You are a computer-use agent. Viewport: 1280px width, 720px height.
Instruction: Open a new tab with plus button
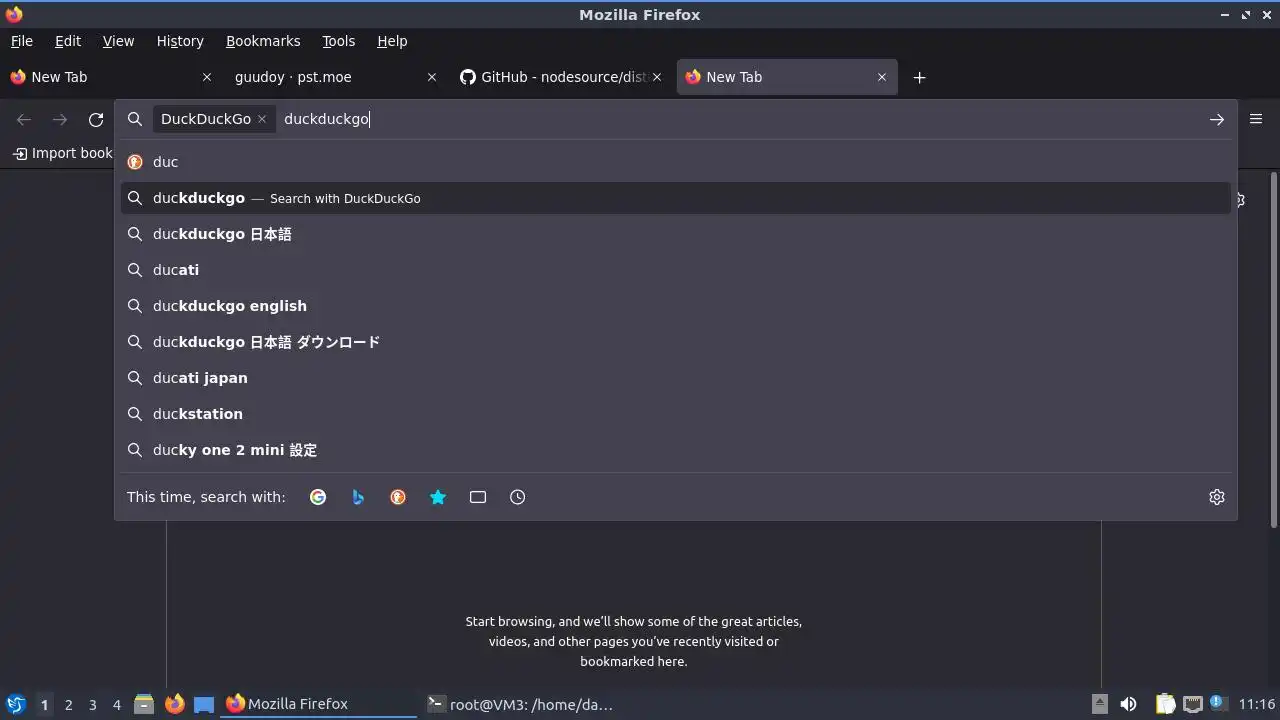pyautogui.click(x=919, y=77)
